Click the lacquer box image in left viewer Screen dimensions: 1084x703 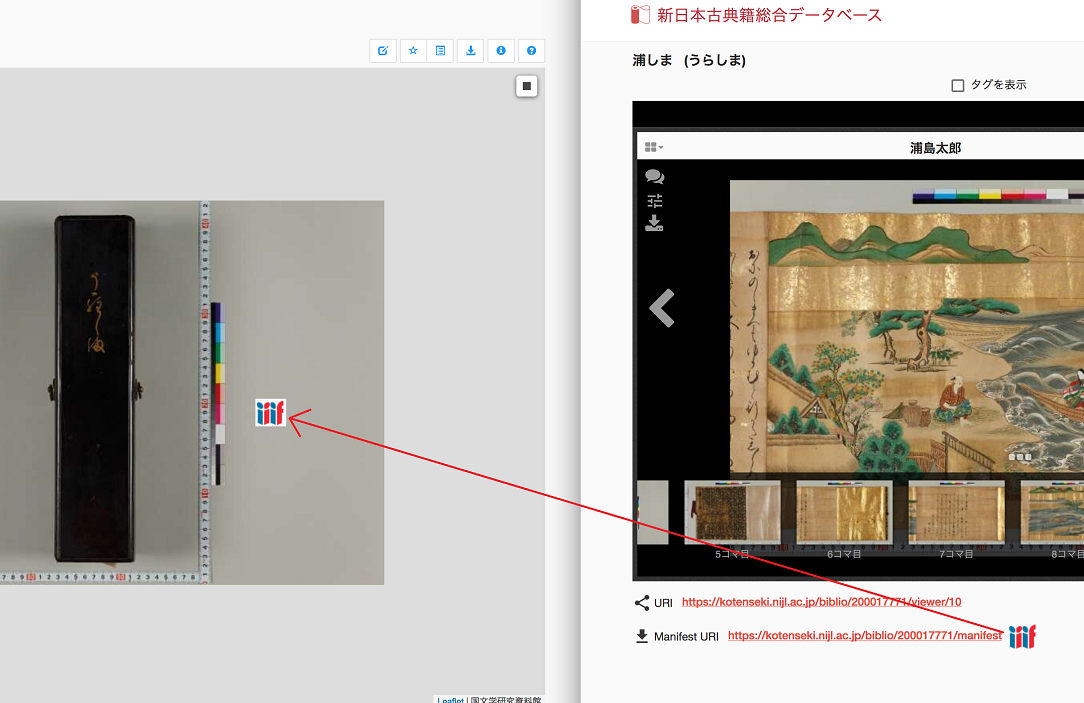tap(95, 388)
